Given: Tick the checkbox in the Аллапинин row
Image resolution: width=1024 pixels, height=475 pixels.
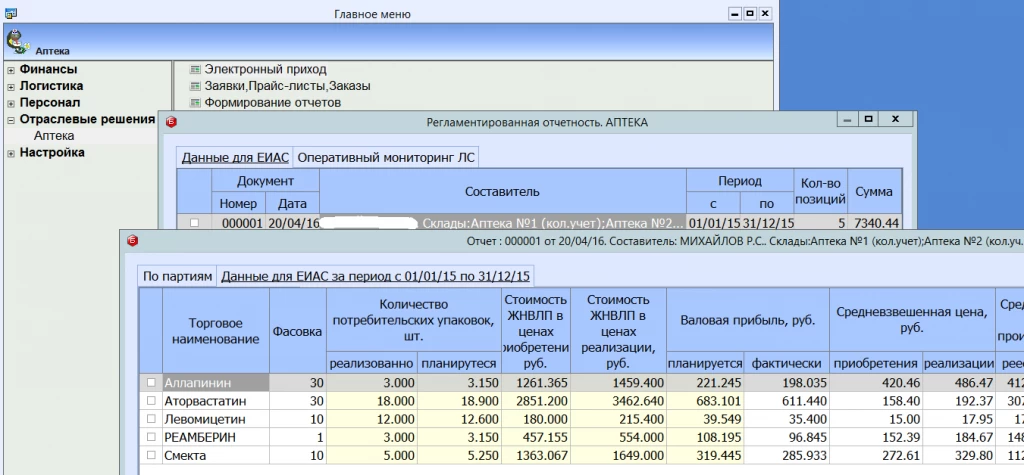Looking at the screenshot, I should 152,382.
